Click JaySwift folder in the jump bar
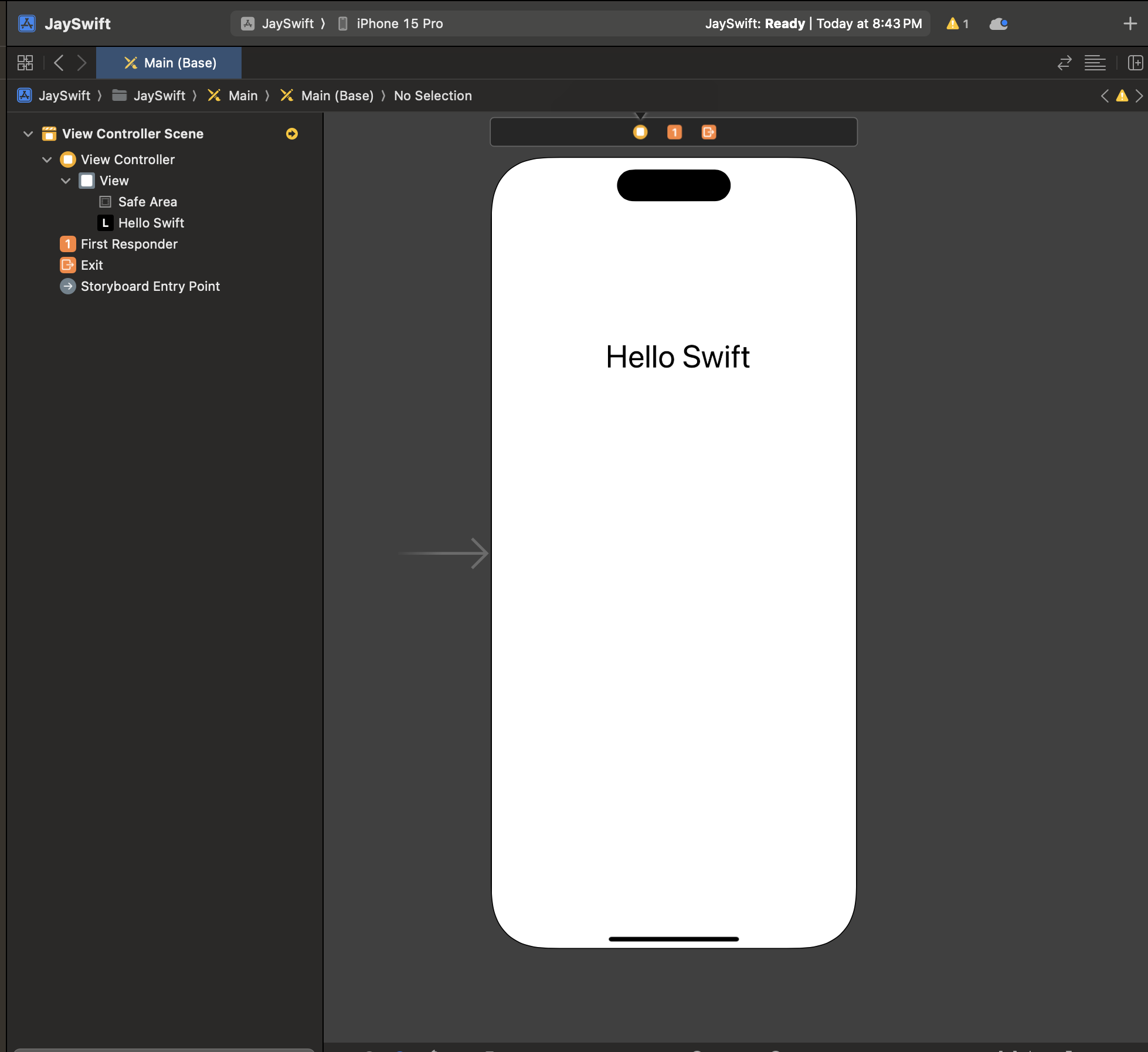The image size is (1148, 1052). pyautogui.click(x=149, y=96)
